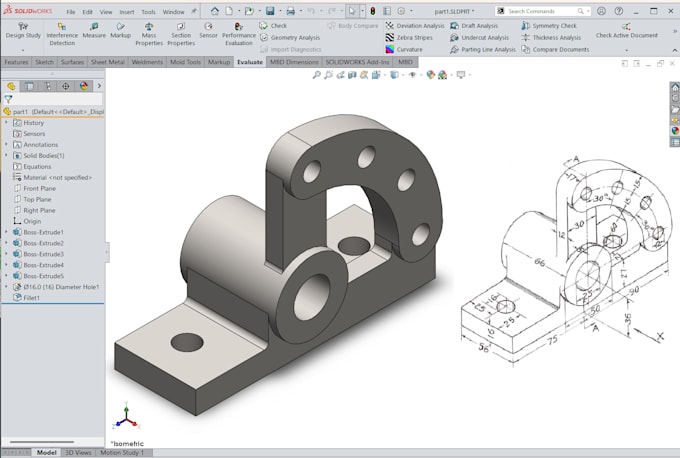Screen dimensions: 680x458
Task: Click Check Active Document
Action: pyautogui.click(x=626, y=30)
